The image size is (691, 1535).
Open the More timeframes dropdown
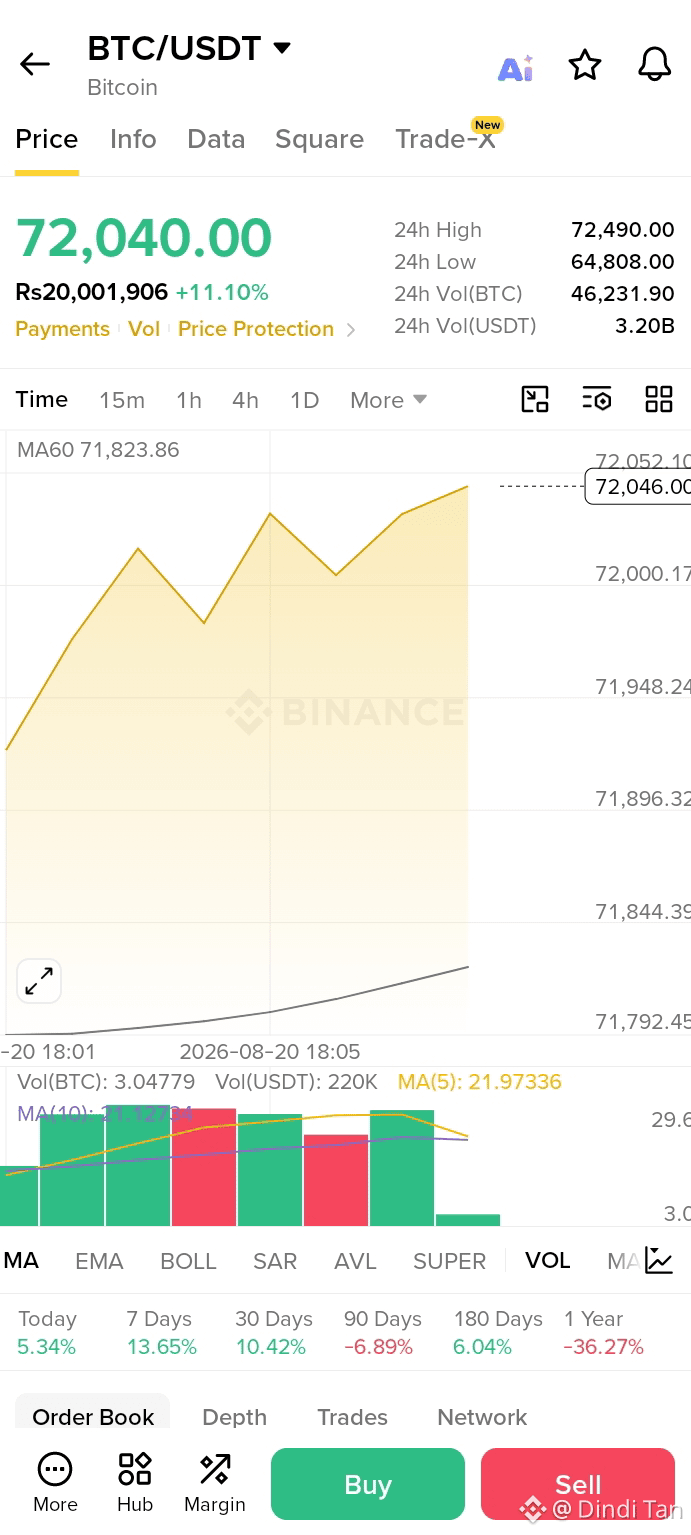[x=388, y=400]
